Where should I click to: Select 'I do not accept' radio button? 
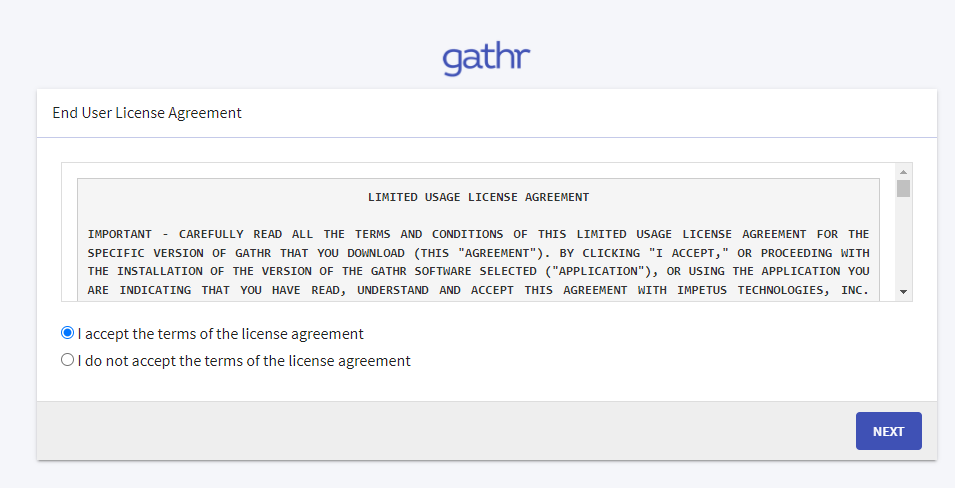pyautogui.click(x=68, y=360)
